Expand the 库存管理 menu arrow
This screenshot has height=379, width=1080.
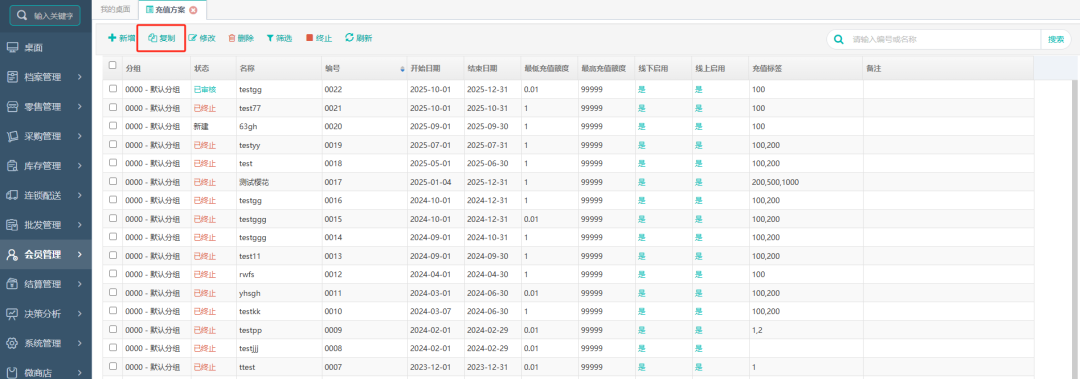point(80,166)
